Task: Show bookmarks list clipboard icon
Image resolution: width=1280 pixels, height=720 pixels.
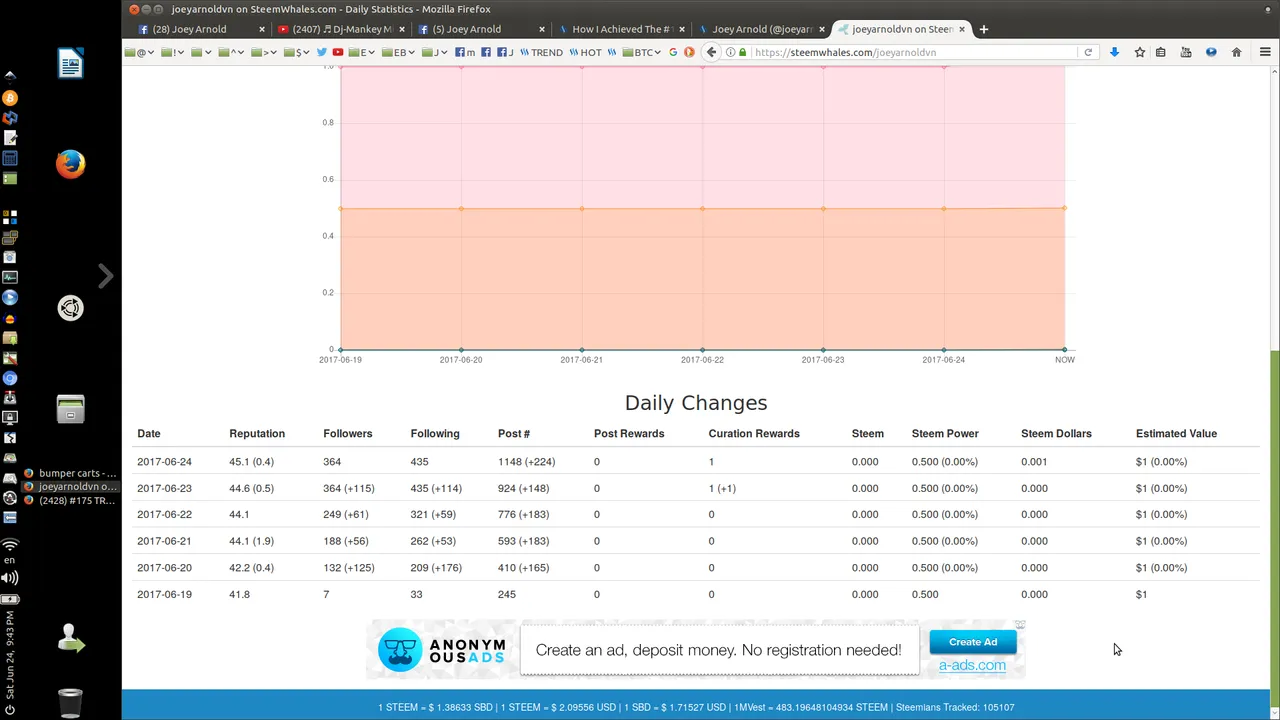Action: click(x=1161, y=52)
